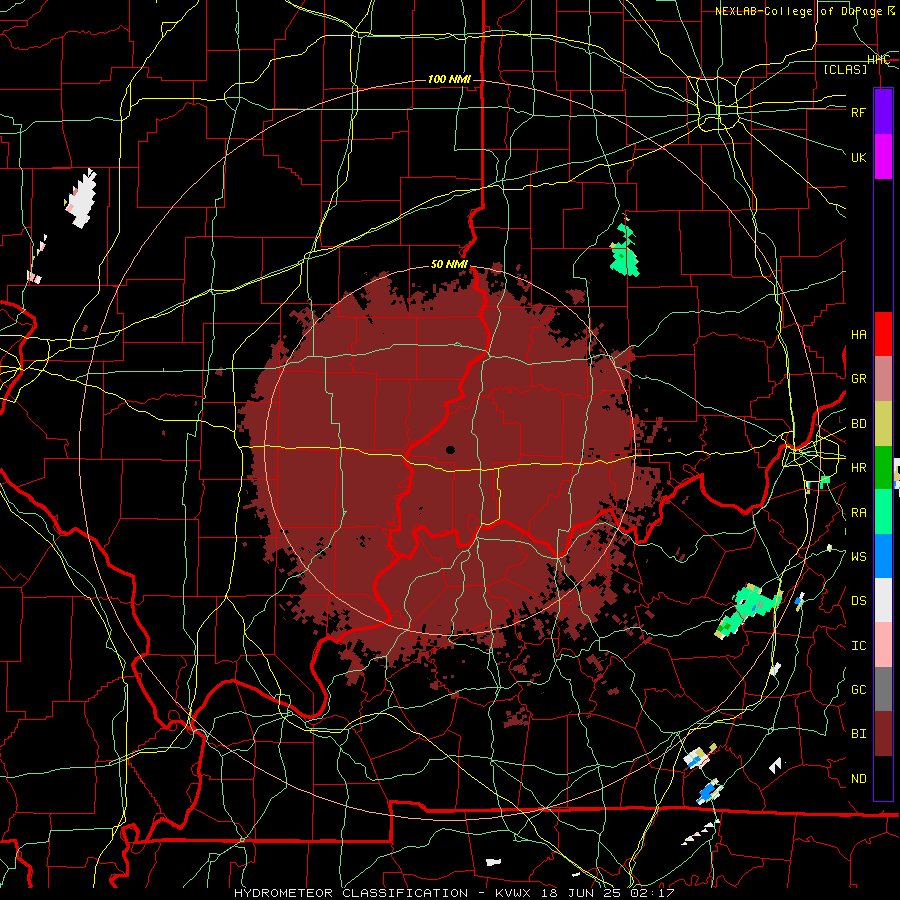
Task: Click the "ND" legend label
Action: pos(858,779)
